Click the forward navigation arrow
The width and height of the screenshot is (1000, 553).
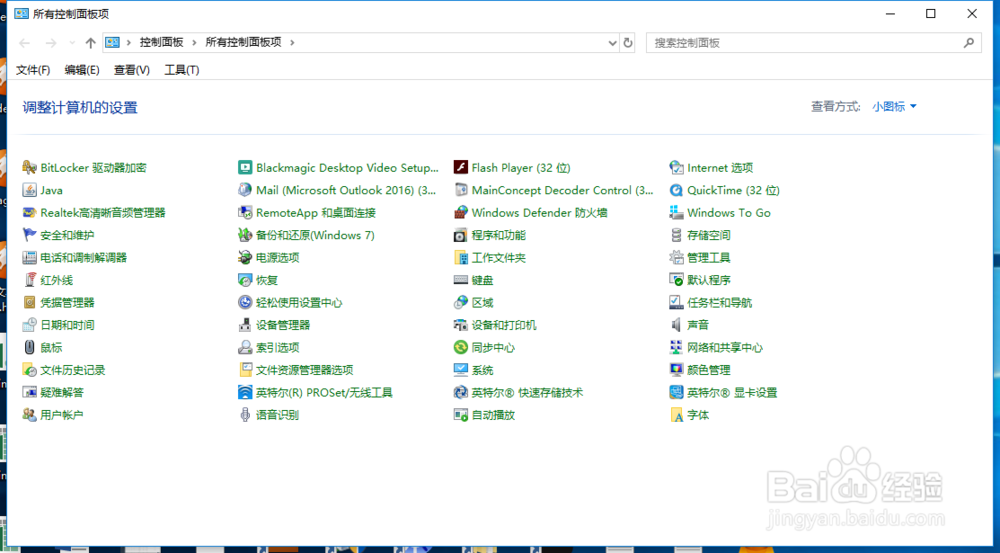point(50,43)
